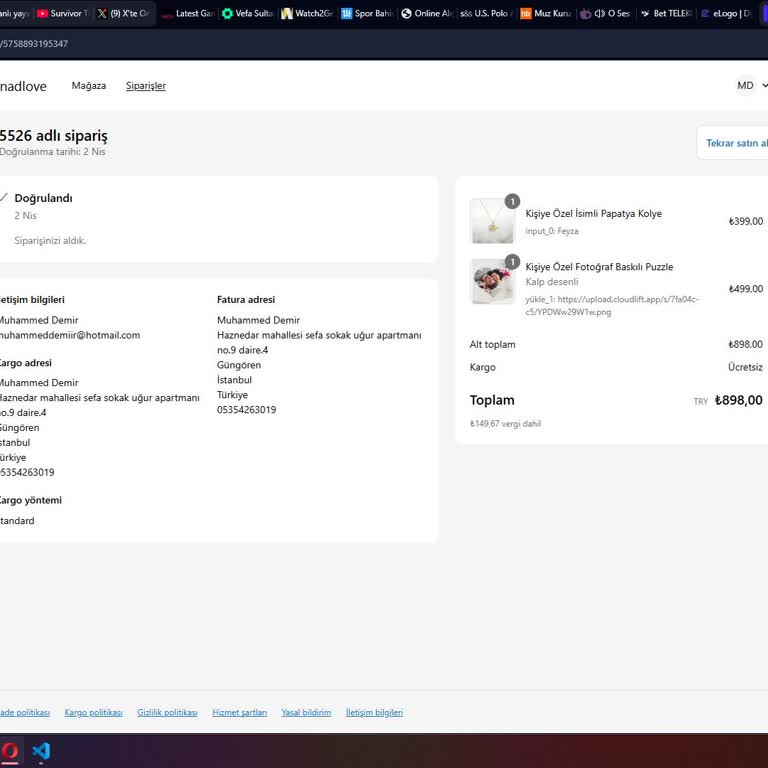Launch Visual Studio Code from taskbar

[x=40, y=751]
